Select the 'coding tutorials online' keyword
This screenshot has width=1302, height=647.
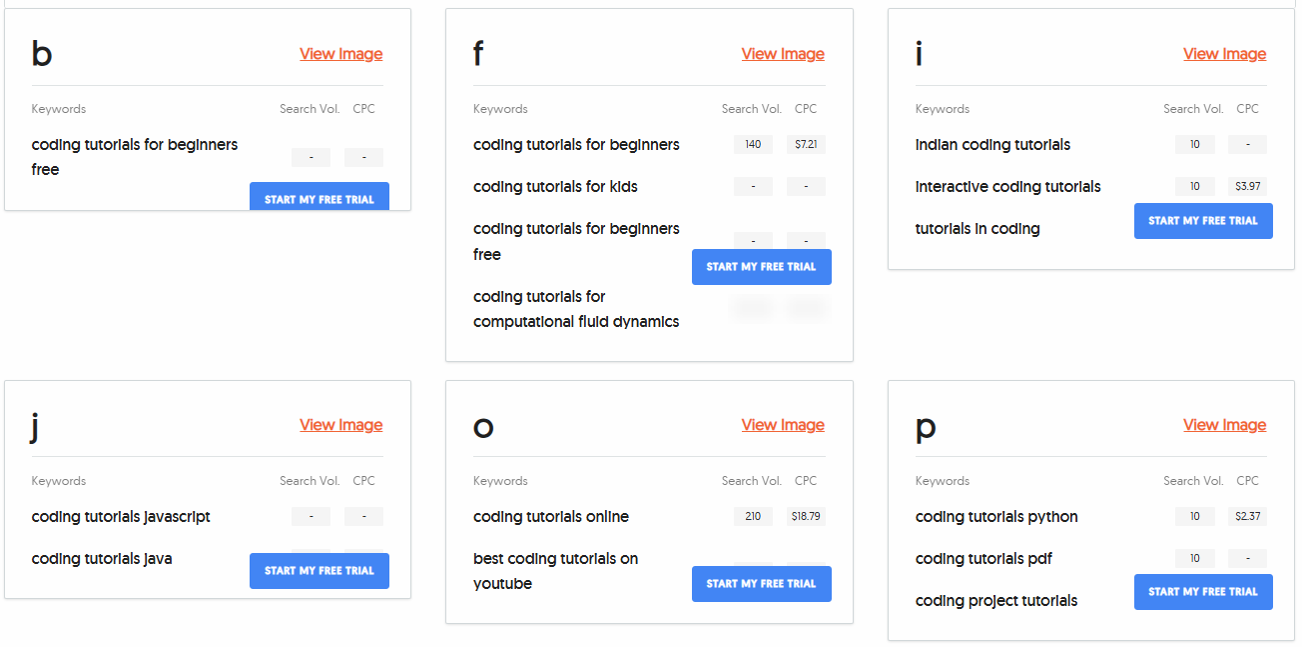coord(551,517)
